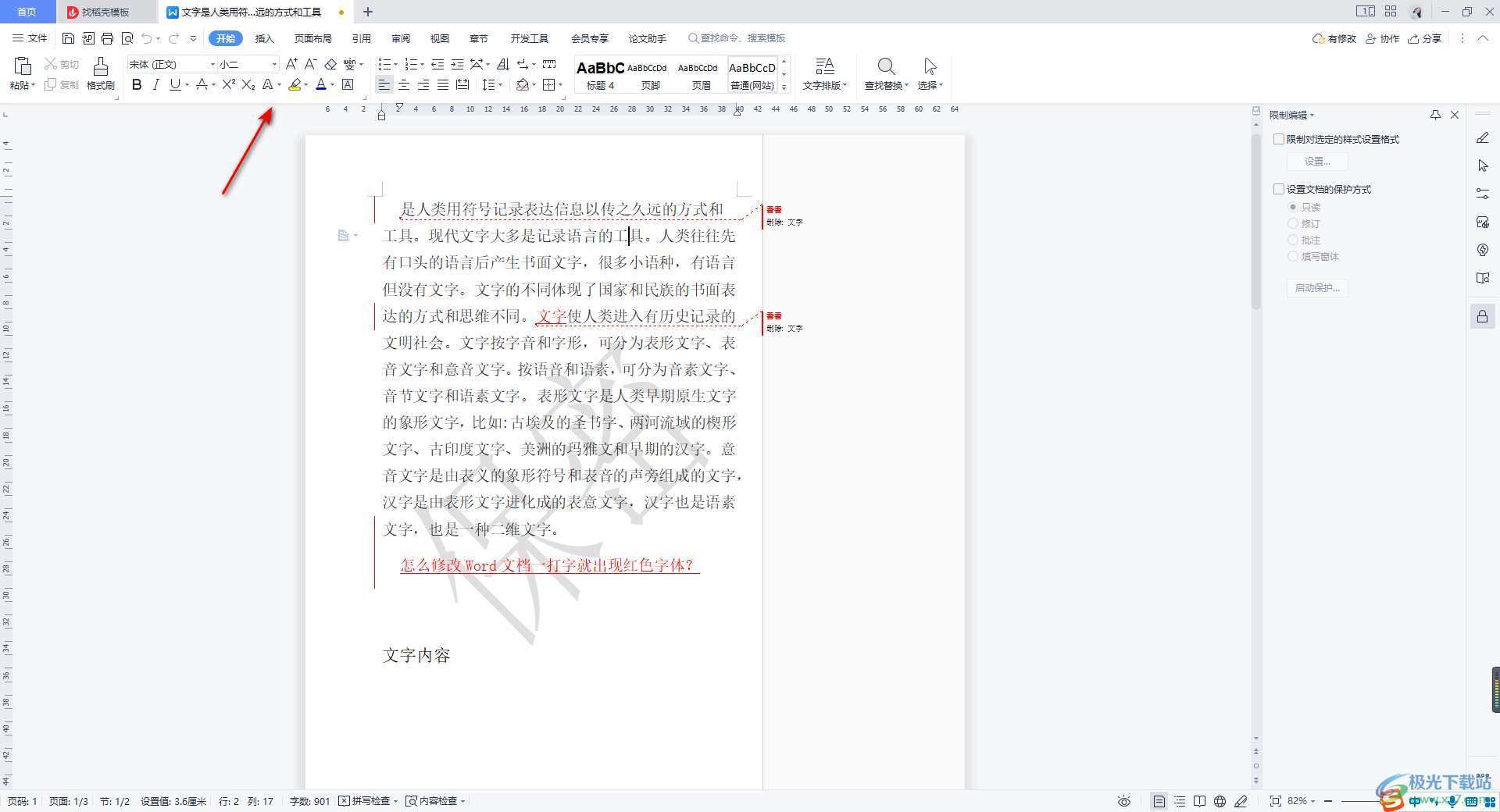Pin the Restrict Editing panel

pos(1435,115)
